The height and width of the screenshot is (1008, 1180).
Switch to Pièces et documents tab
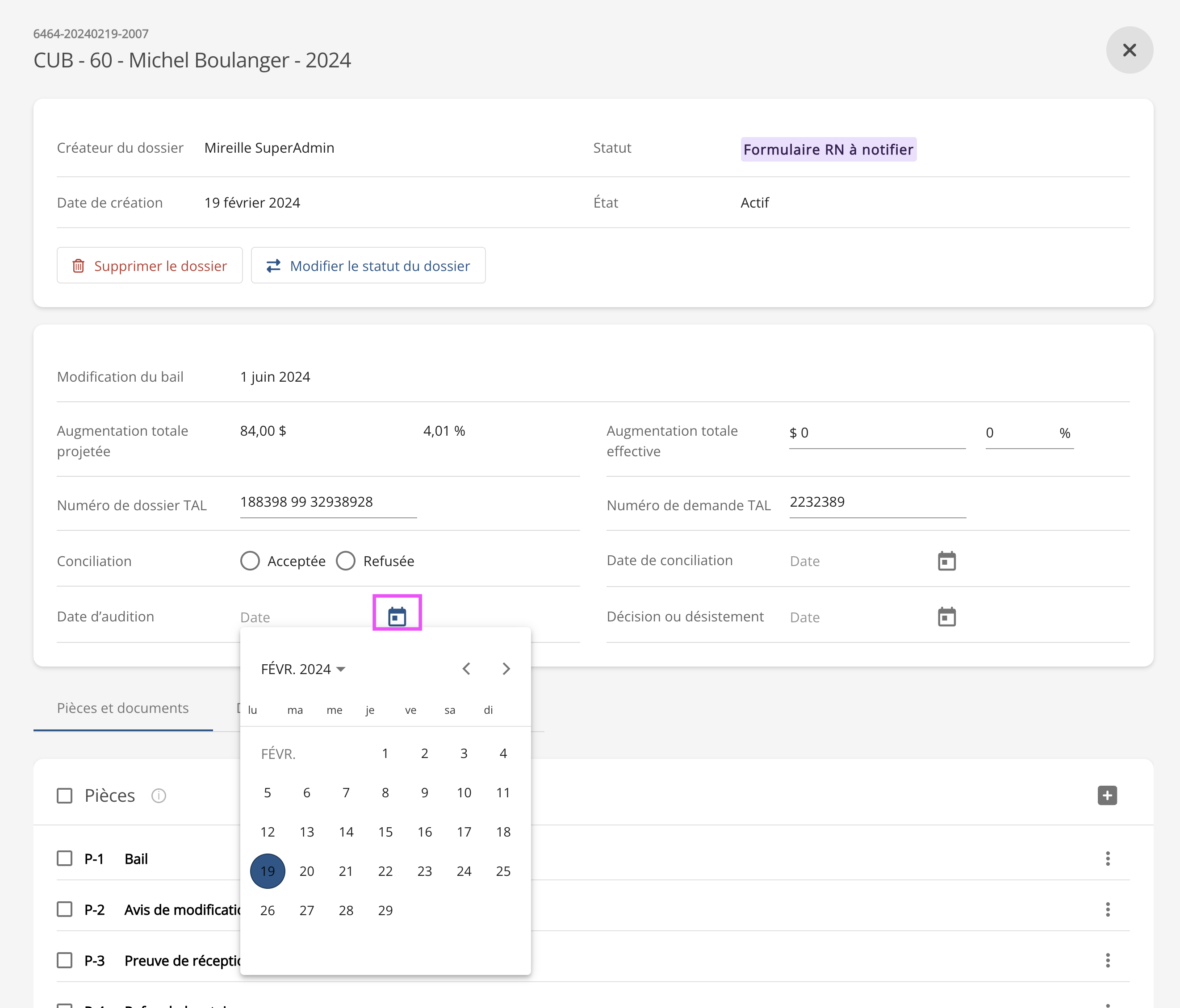pos(123,708)
